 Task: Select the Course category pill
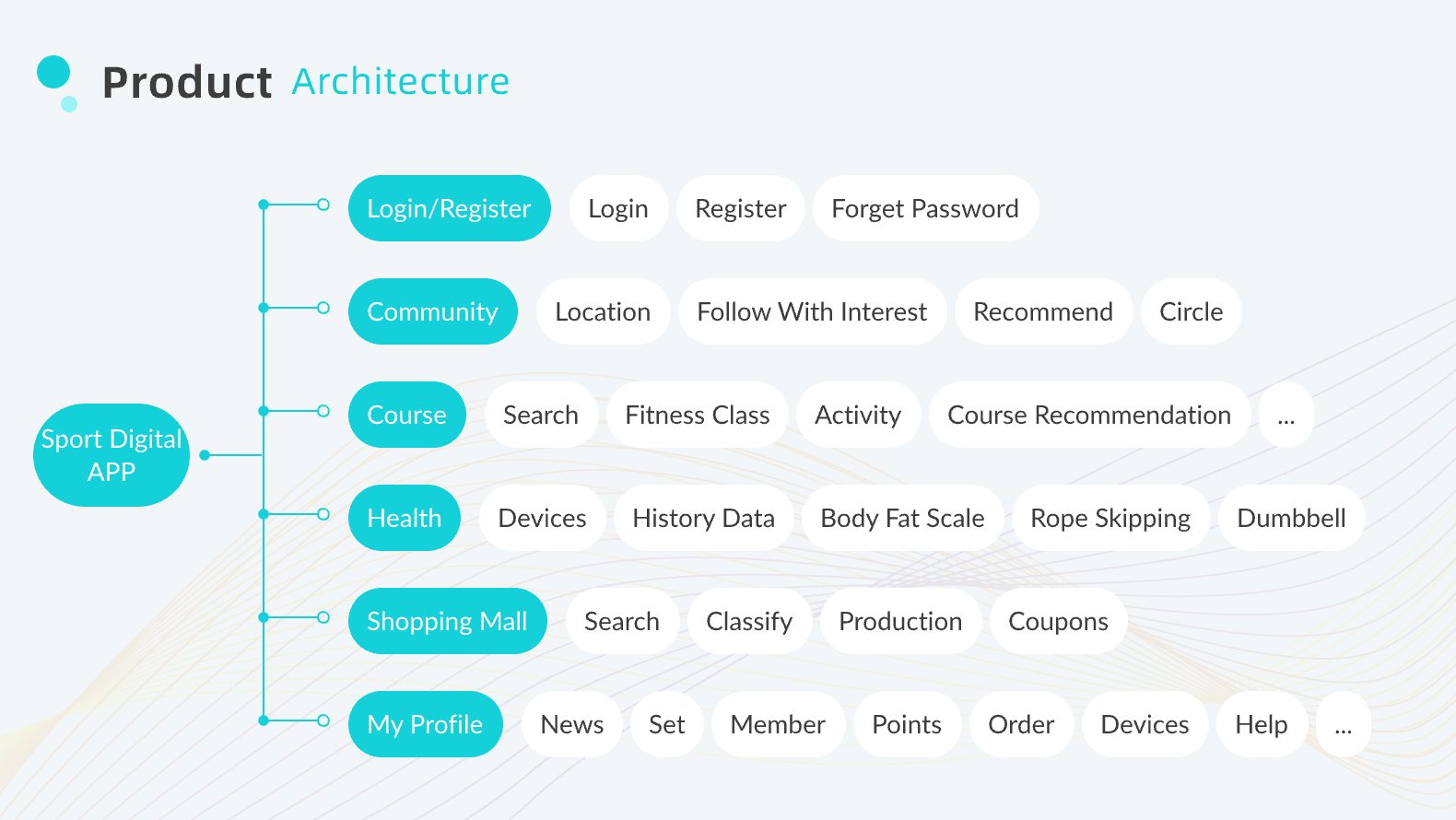[406, 416]
